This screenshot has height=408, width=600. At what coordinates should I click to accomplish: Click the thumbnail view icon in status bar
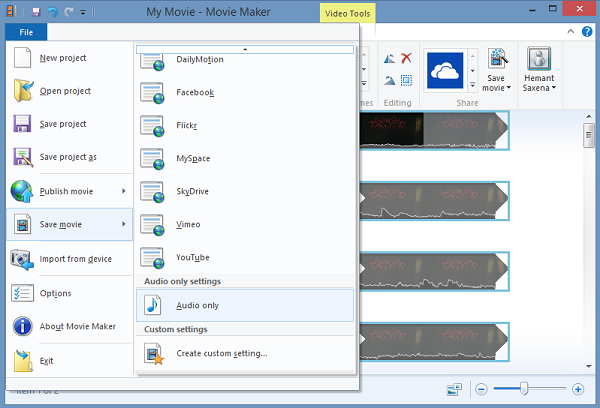453,388
